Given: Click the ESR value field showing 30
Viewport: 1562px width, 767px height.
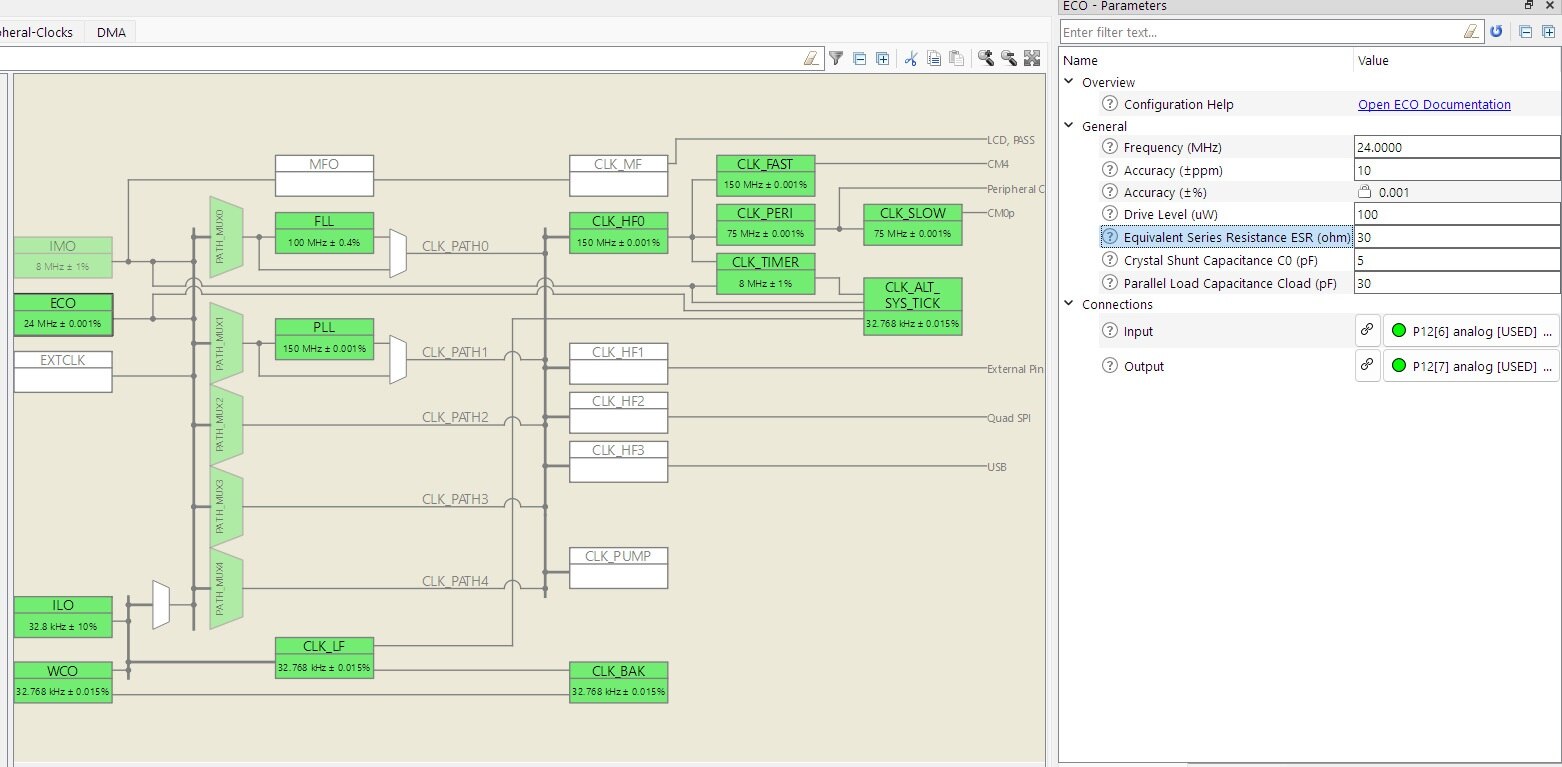Looking at the screenshot, I should tap(1457, 237).
